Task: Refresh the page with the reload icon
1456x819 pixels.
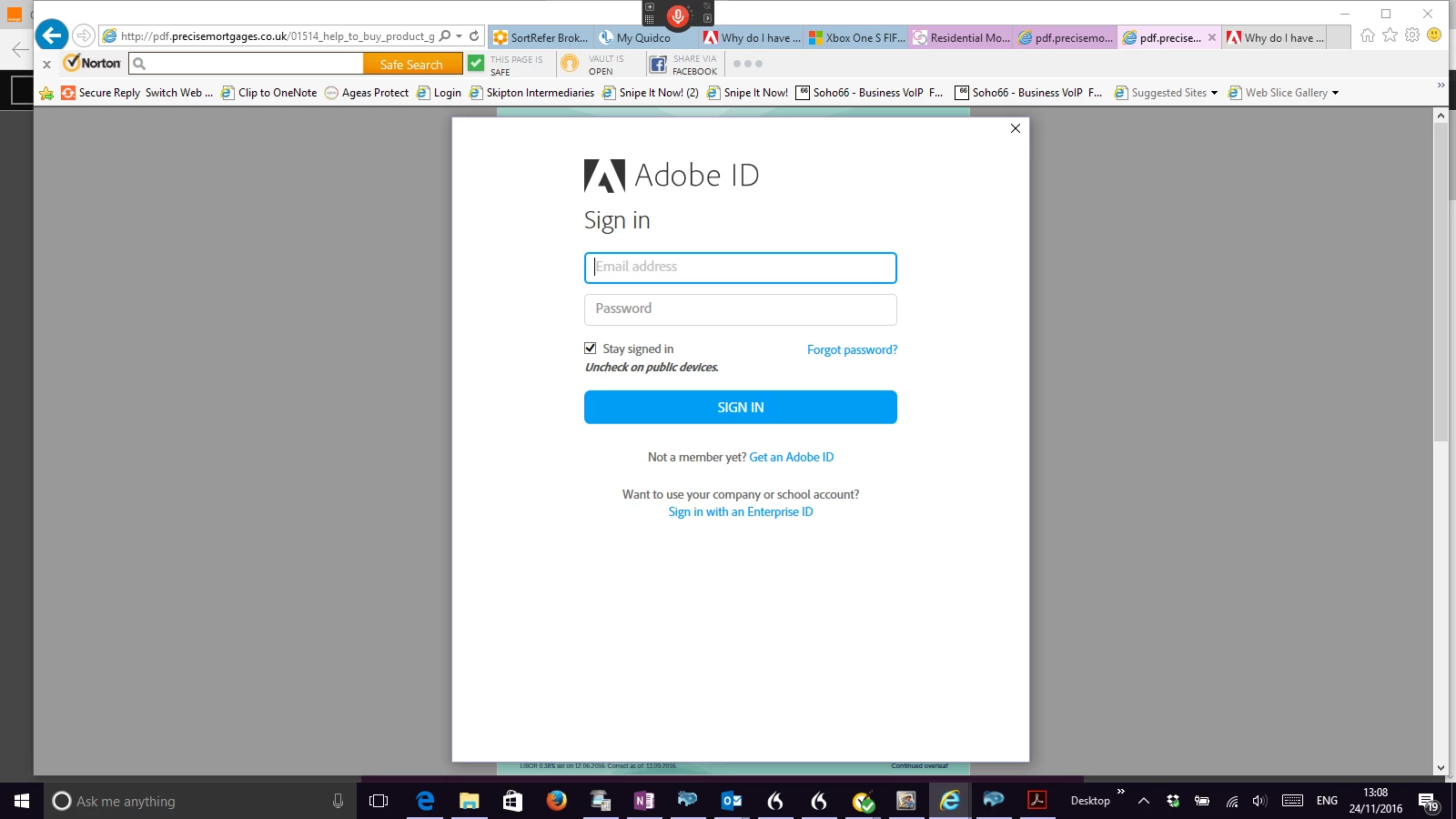Action: click(x=474, y=35)
